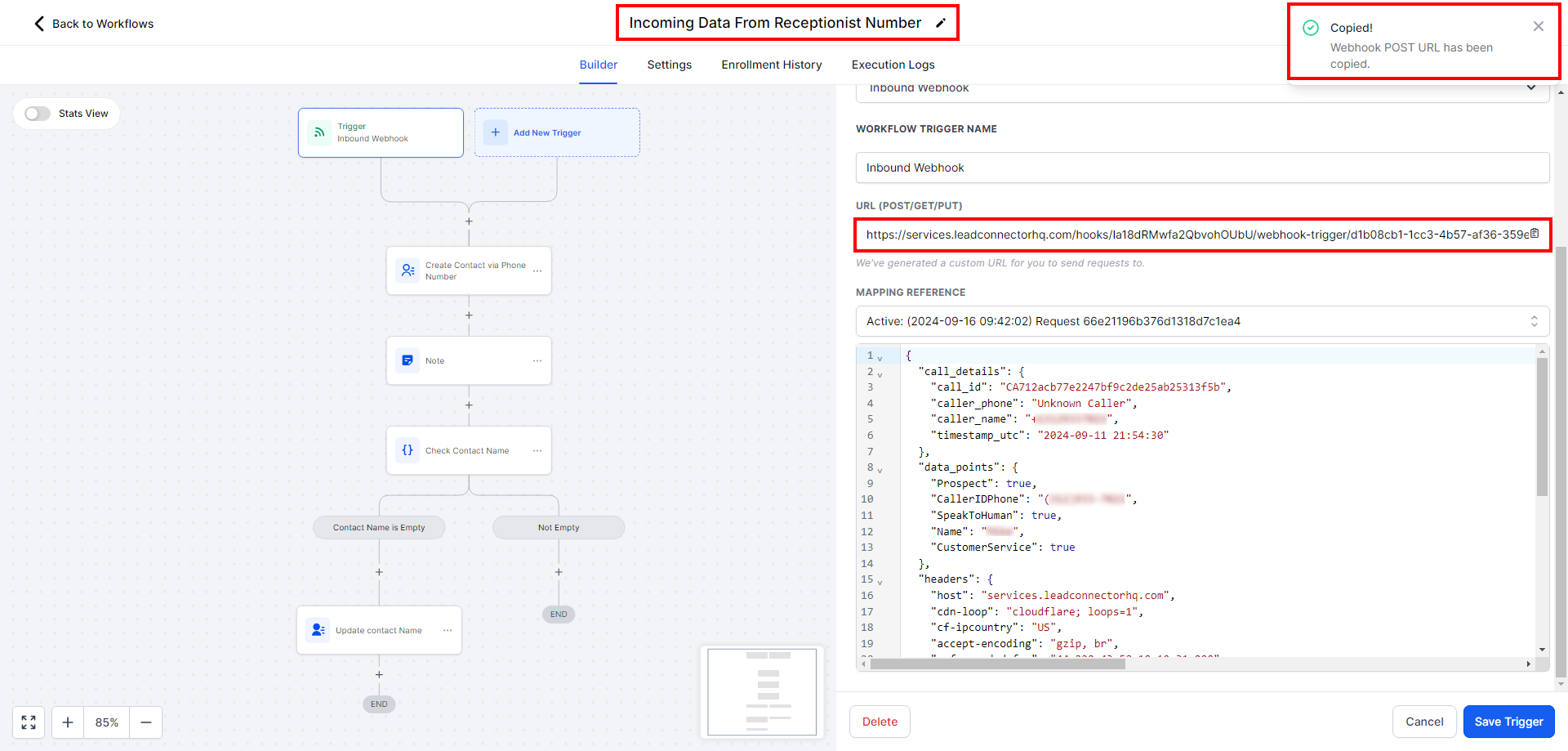Click the Workflow Trigger Name input field
1568x751 pixels.
1202,168
